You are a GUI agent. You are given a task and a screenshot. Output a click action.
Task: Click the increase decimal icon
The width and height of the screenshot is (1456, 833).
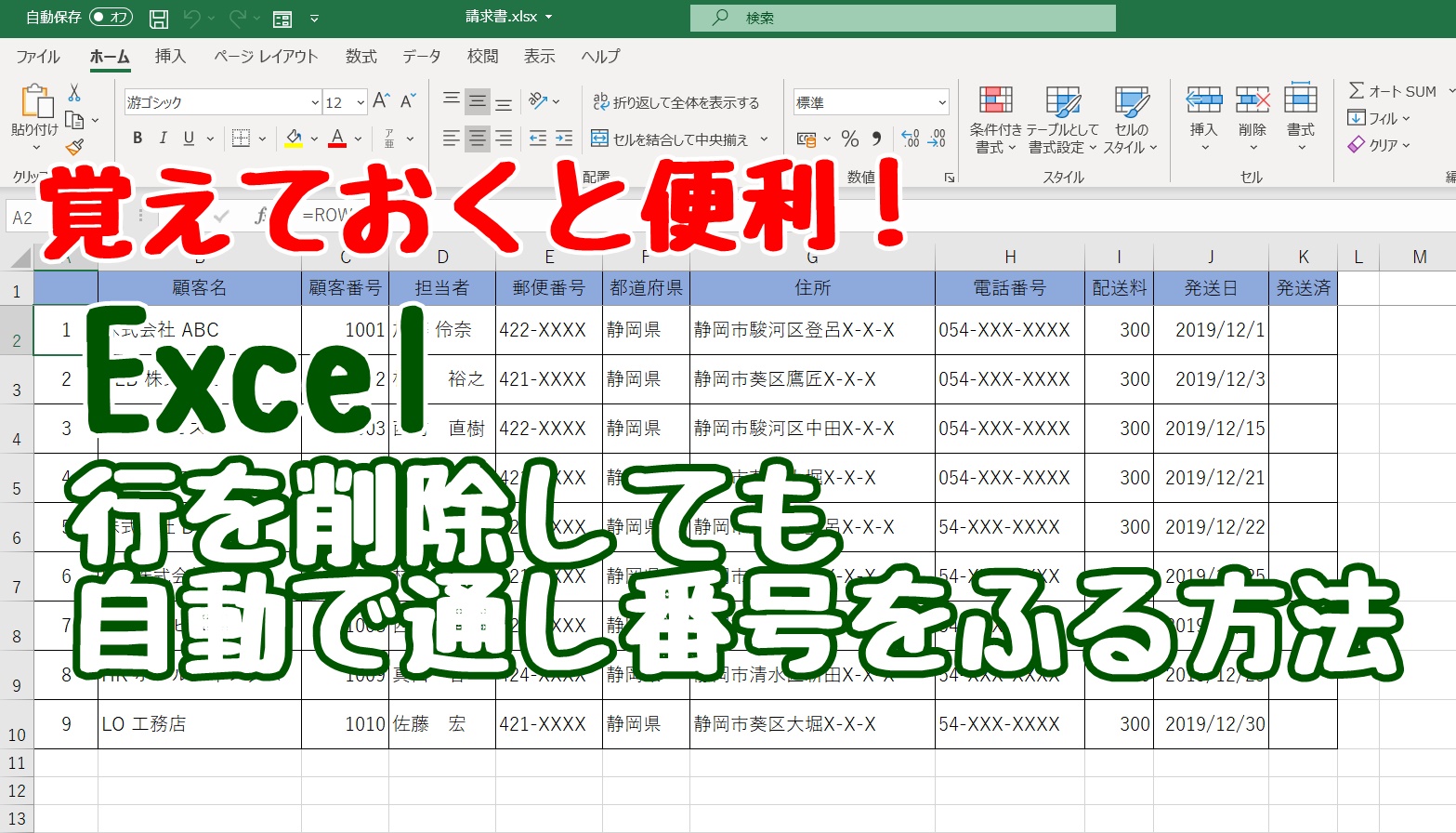tap(911, 139)
